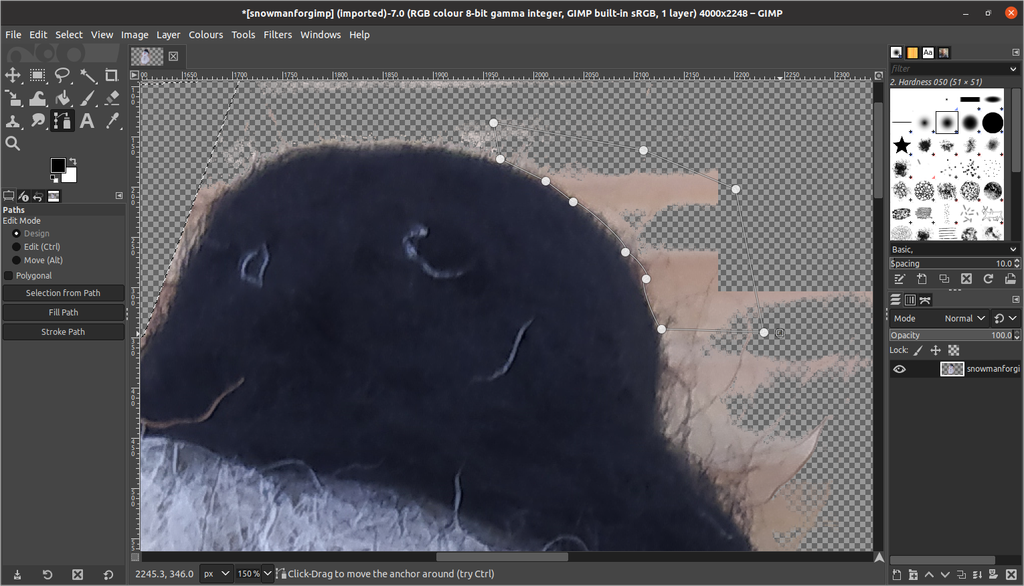Select the Fuzzy Select tool
1024x586 pixels.
[x=87, y=75]
